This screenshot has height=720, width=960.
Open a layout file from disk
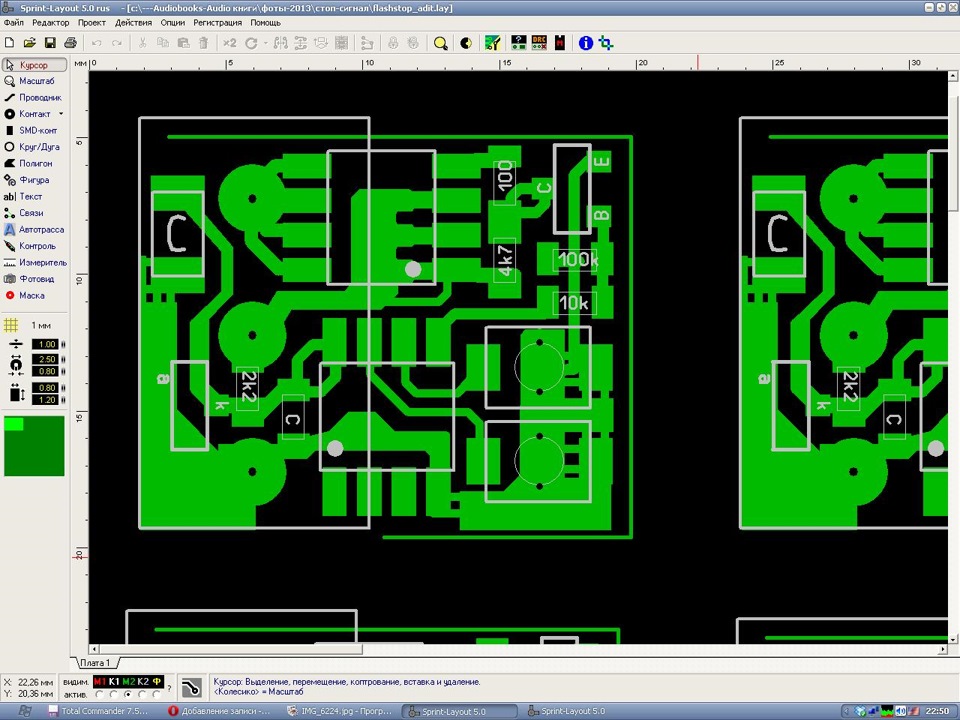click(29, 43)
